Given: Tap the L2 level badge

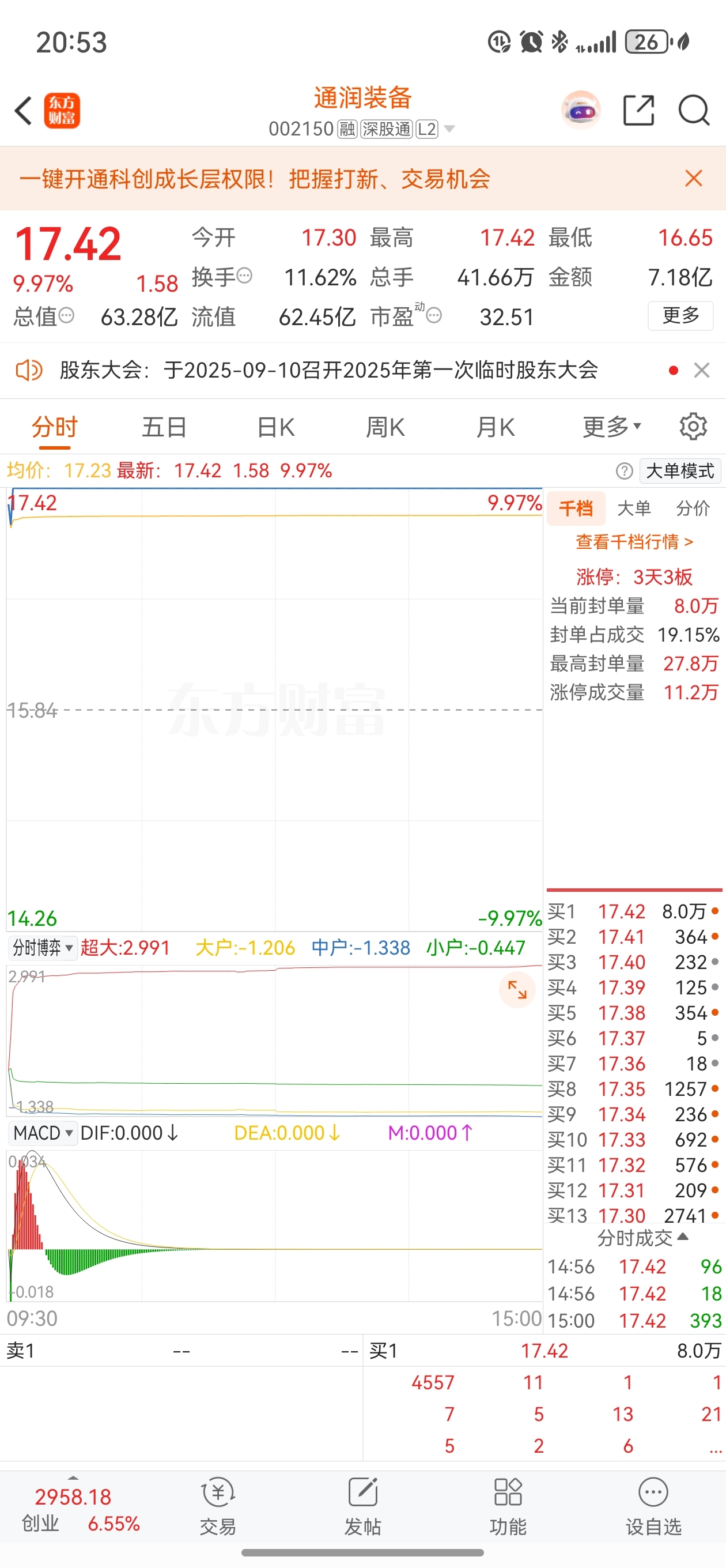Looking at the screenshot, I should point(427,129).
